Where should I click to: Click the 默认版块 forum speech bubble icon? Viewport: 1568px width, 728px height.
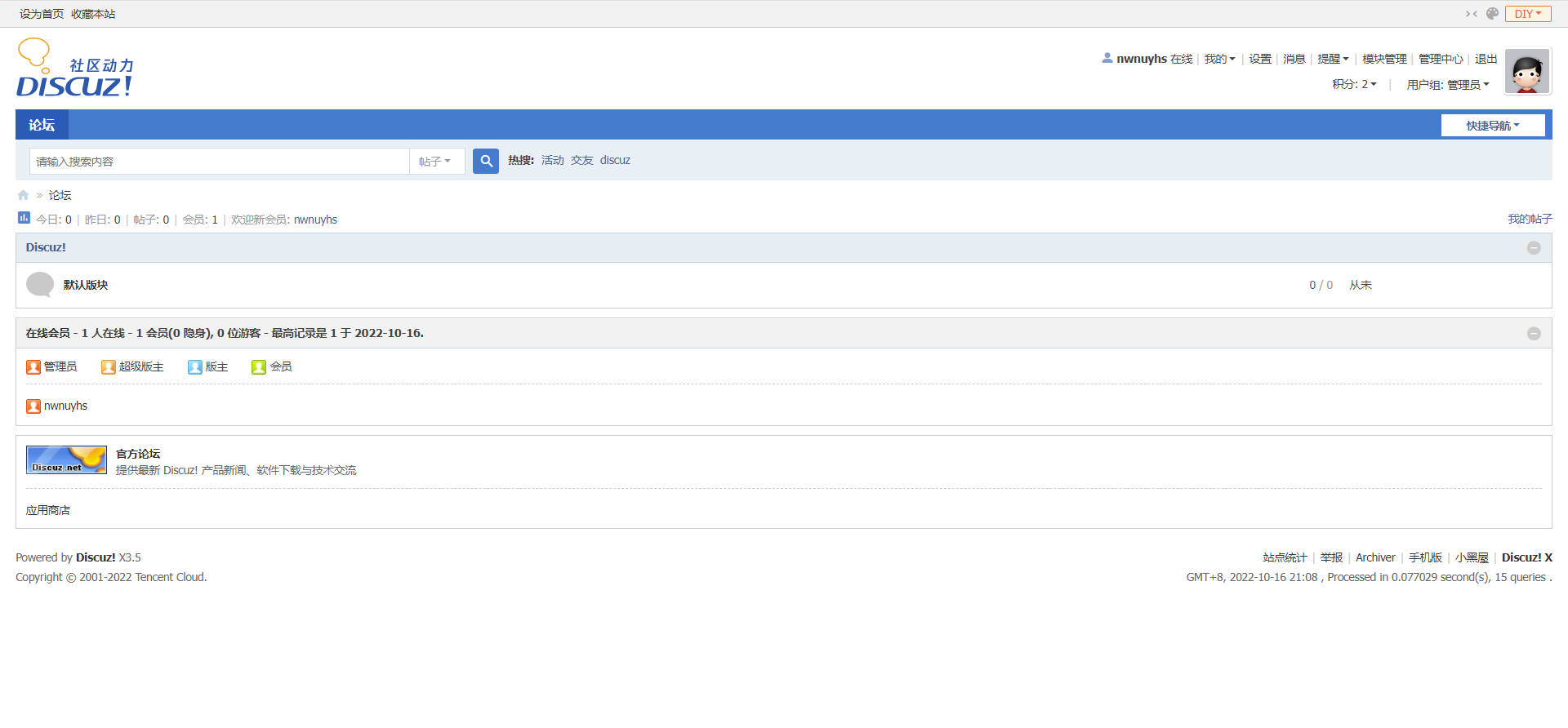40,285
